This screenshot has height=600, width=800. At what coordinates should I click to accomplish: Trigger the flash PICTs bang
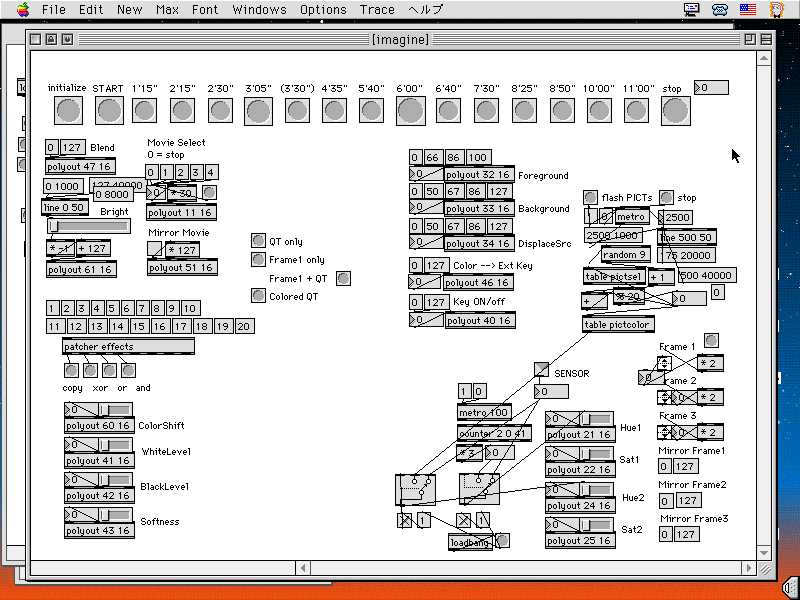click(x=590, y=197)
